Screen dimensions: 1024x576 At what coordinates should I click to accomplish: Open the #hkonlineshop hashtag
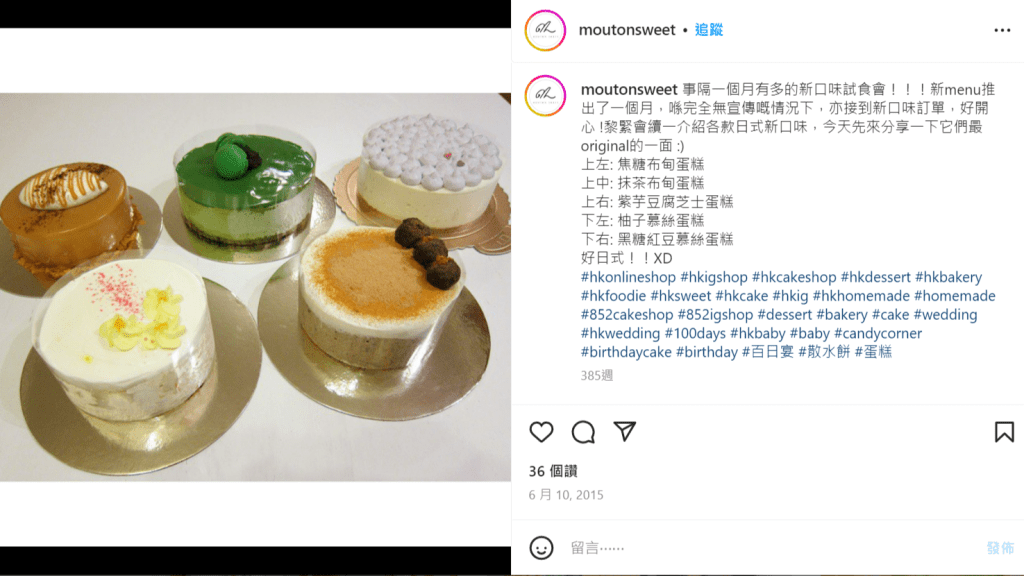pyautogui.click(x=628, y=277)
